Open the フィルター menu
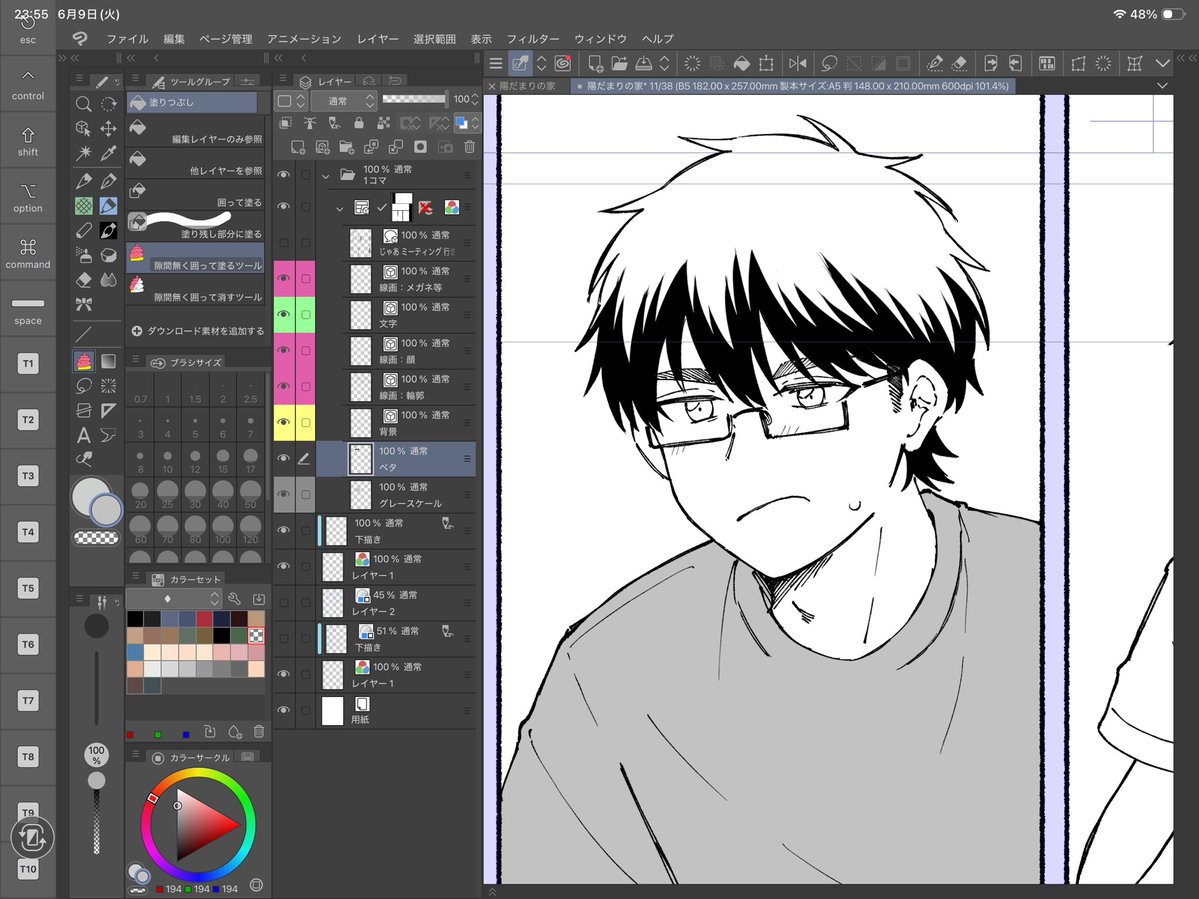 (x=532, y=39)
